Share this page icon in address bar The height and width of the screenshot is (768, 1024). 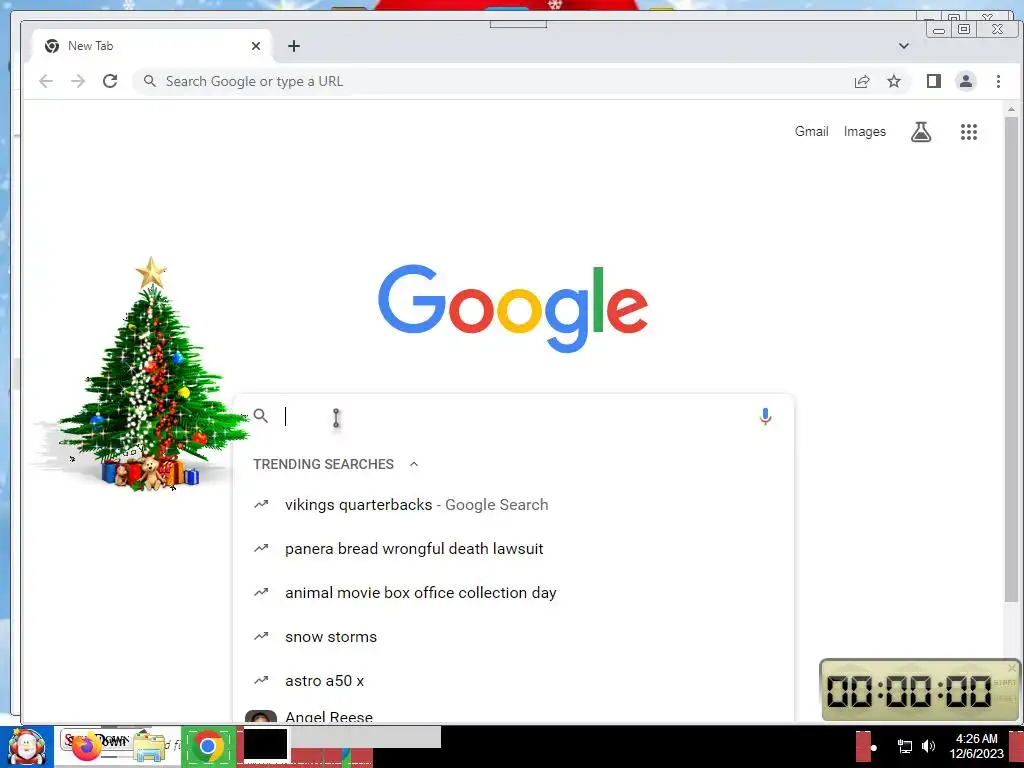click(x=862, y=81)
